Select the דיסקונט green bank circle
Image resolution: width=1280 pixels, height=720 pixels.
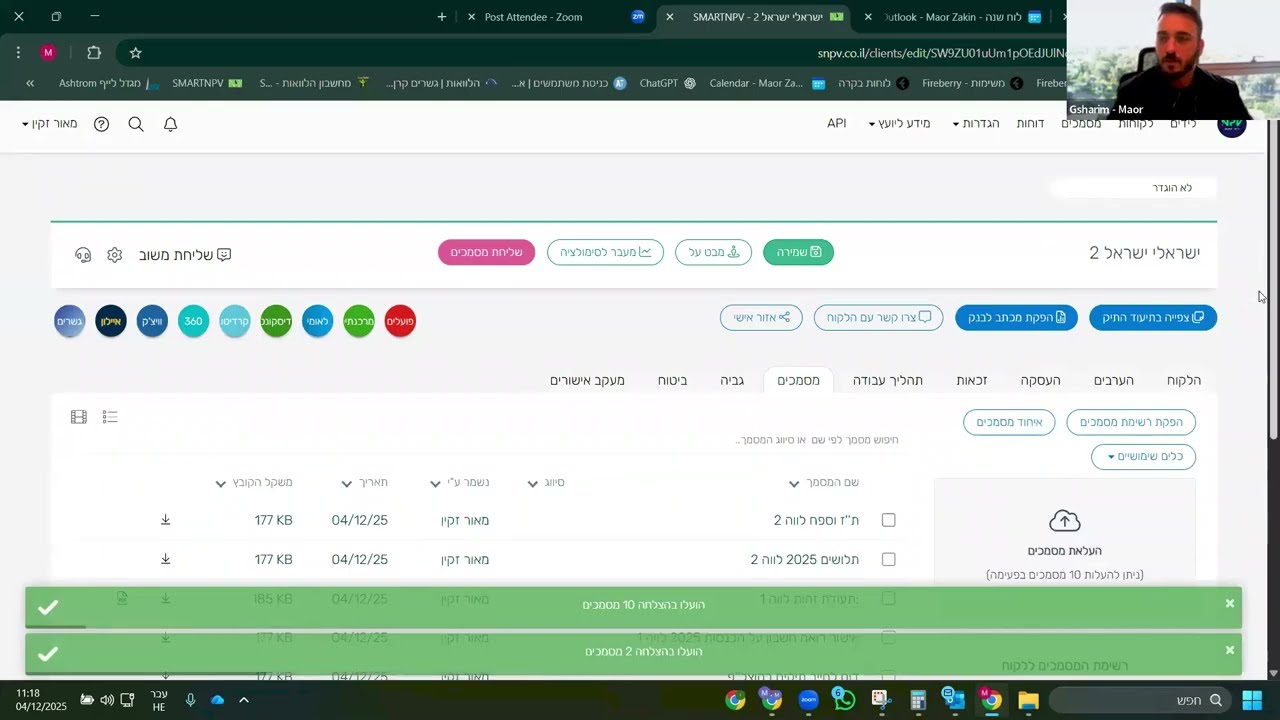pyautogui.click(x=276, y=321)
